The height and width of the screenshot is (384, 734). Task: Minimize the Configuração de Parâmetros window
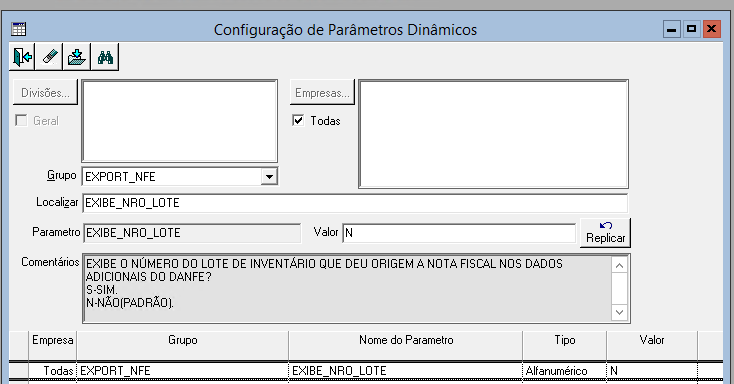(x=672, y=30)
